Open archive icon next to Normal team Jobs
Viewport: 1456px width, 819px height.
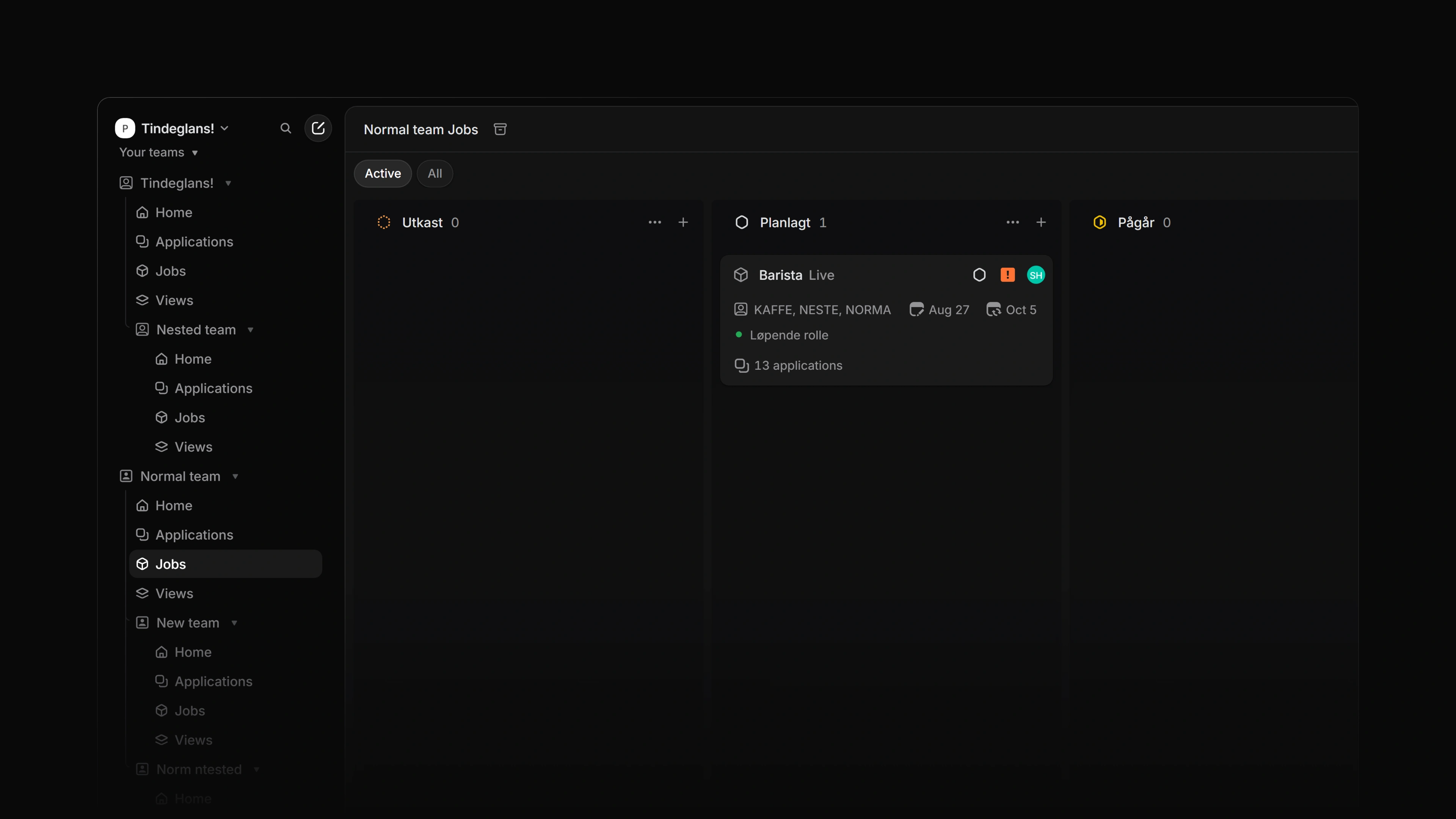coord(500,129)
